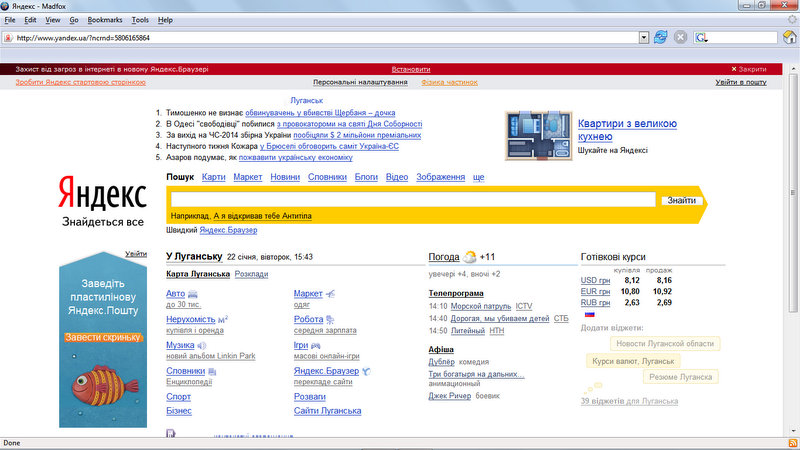Open 39 віджетів для Луганська link
This screenshot has height=450, width=800.
(629, 401)
